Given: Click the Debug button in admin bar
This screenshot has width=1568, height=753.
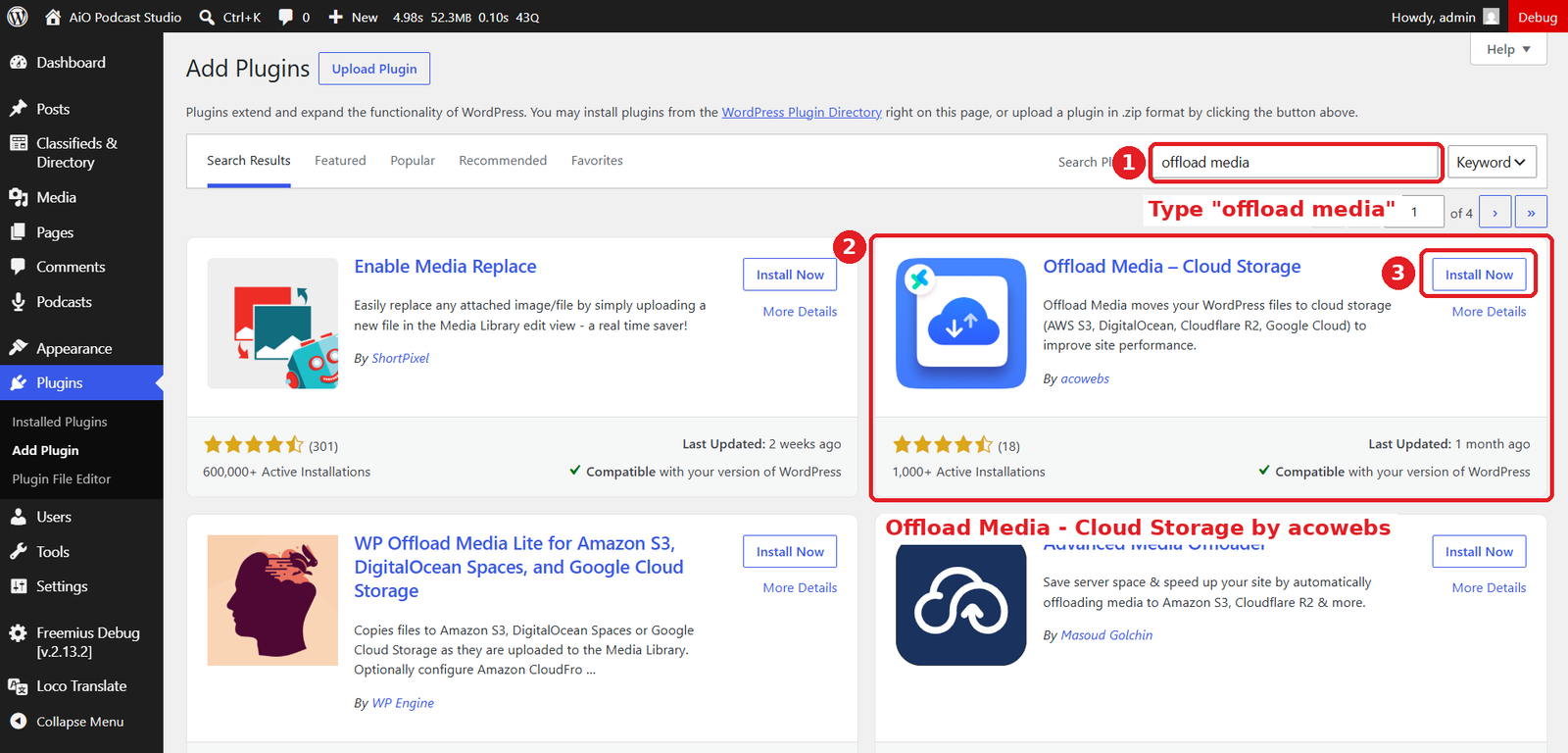Looking at the screenshot, I should pyautogui.click(x=1538, y=17).
